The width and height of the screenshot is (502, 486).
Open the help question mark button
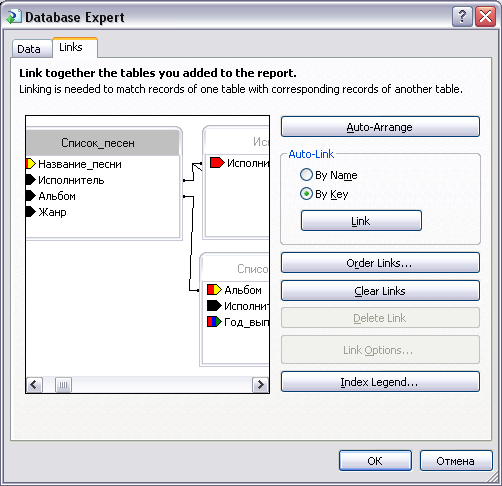tap(462, 16)
